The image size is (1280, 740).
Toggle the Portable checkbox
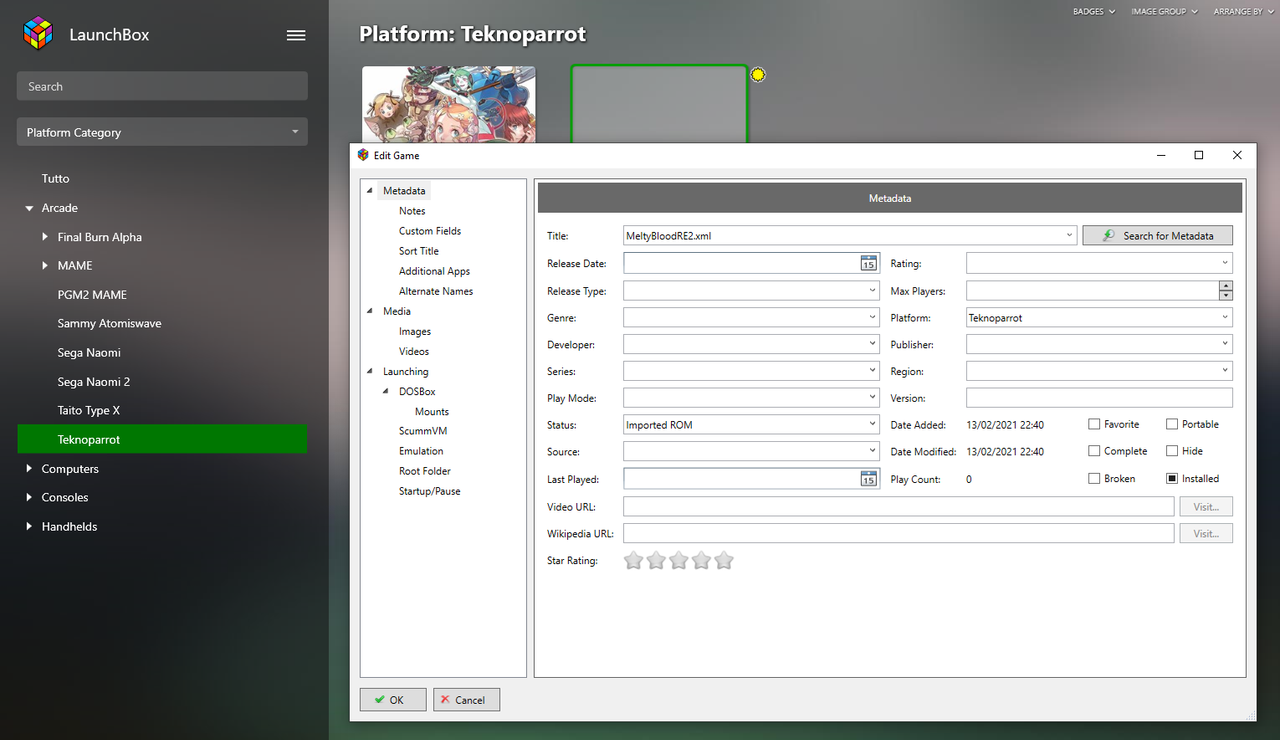click(1172, 424)
